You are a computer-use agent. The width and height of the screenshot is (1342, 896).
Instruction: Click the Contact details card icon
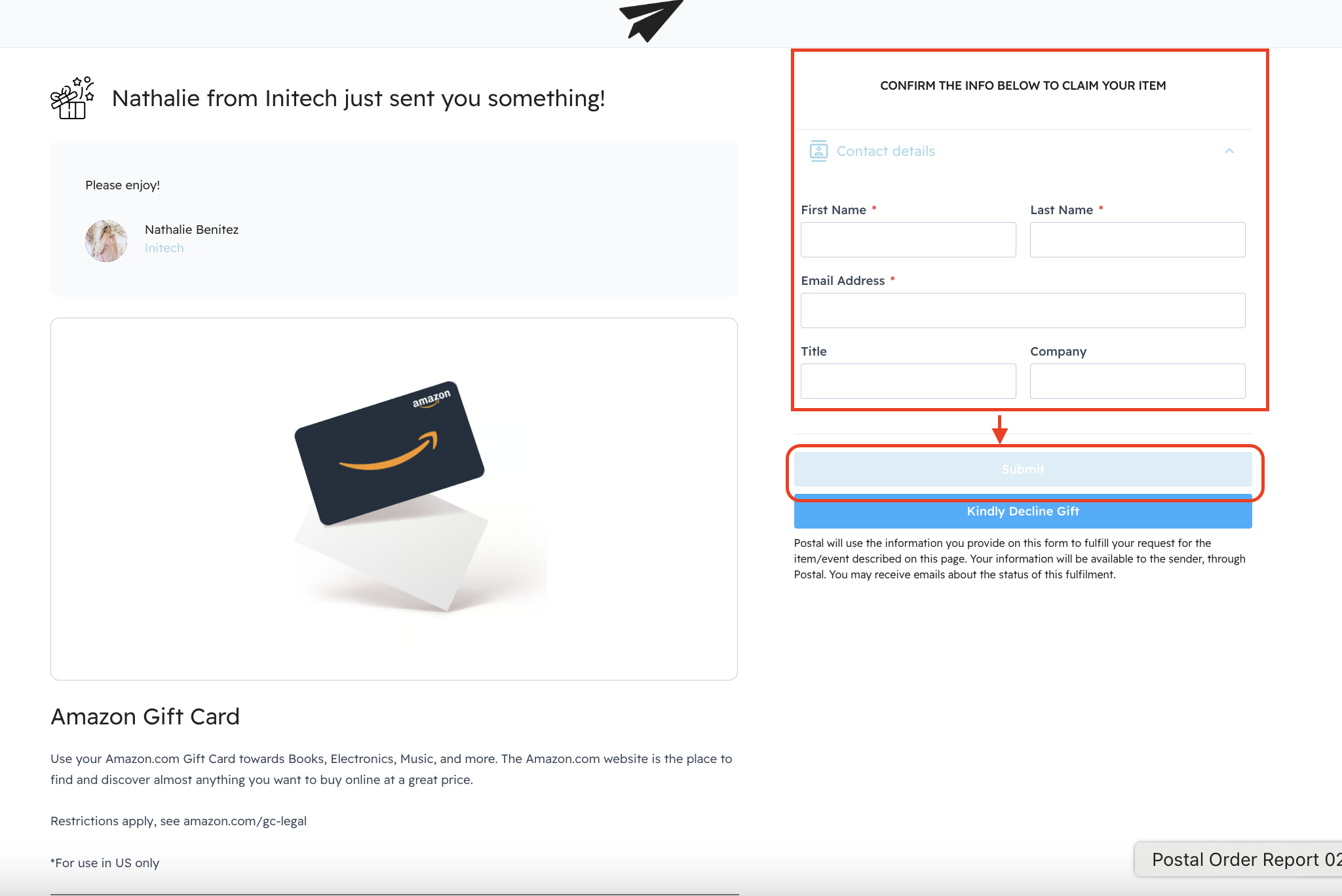click(x=818, y=151)
